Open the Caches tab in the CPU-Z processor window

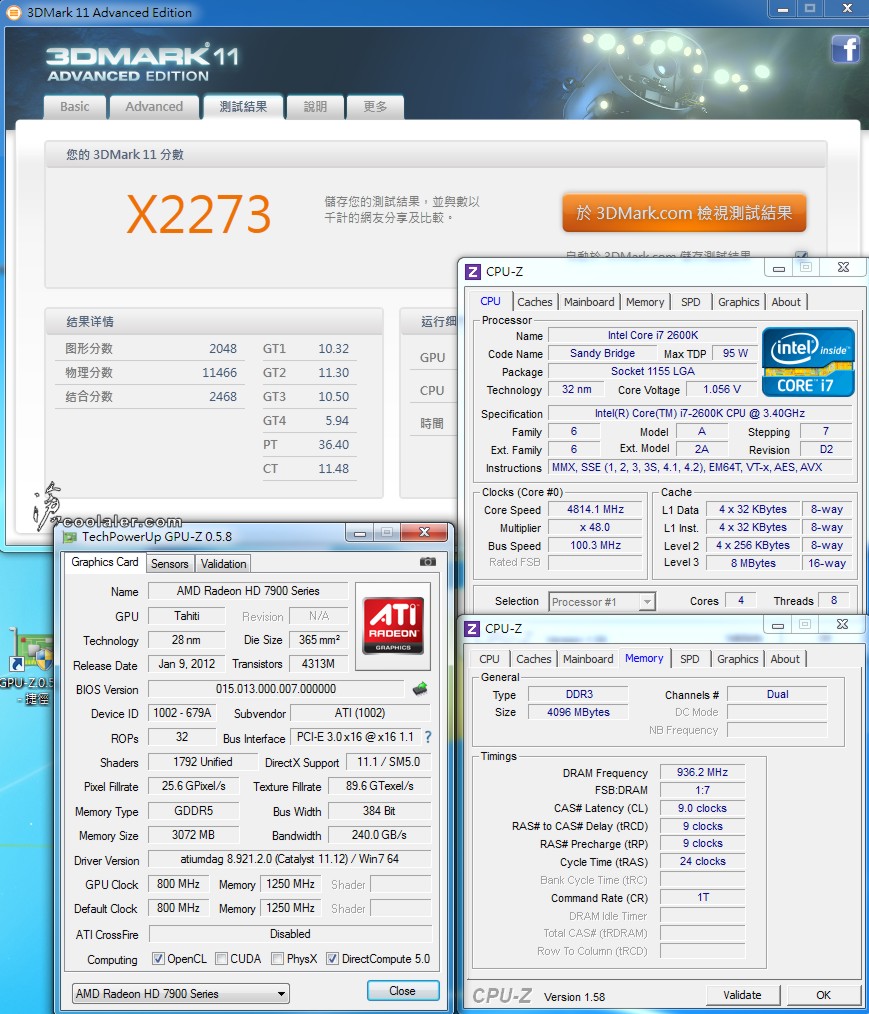(x=535, y=302)
